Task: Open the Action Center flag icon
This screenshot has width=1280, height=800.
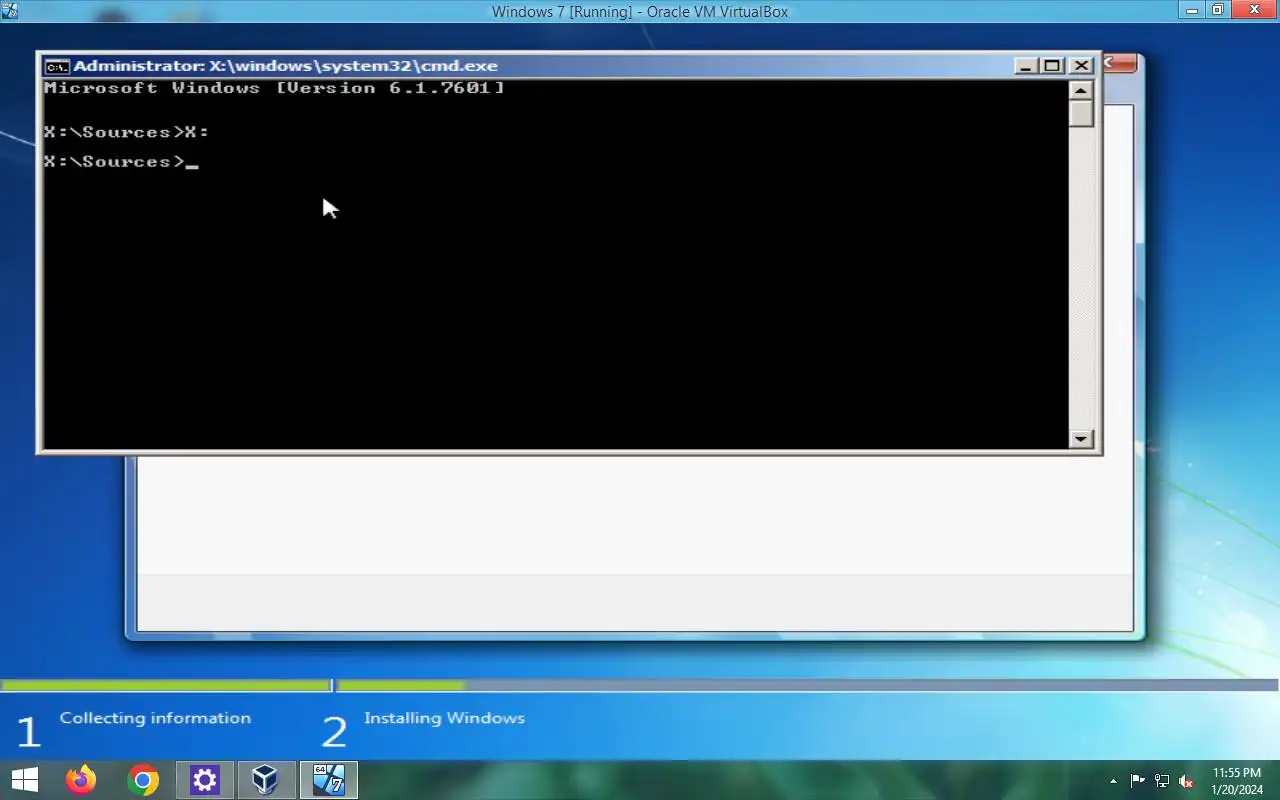Action: [1137, 781]
